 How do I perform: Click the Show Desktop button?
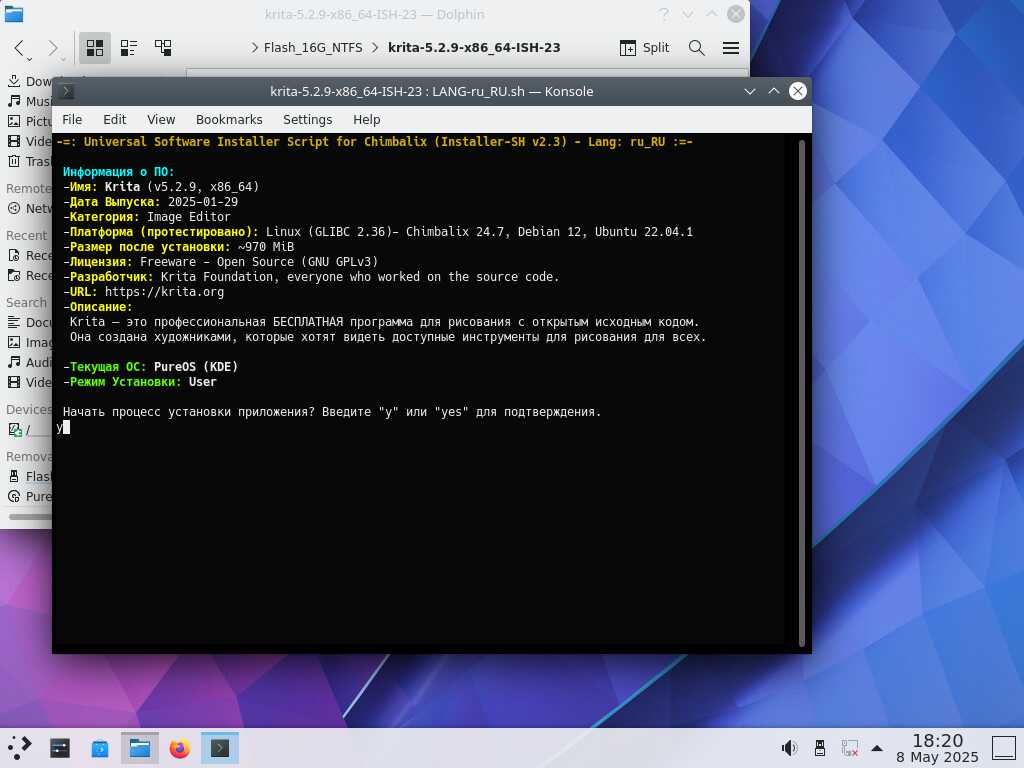pos(1004,748)
